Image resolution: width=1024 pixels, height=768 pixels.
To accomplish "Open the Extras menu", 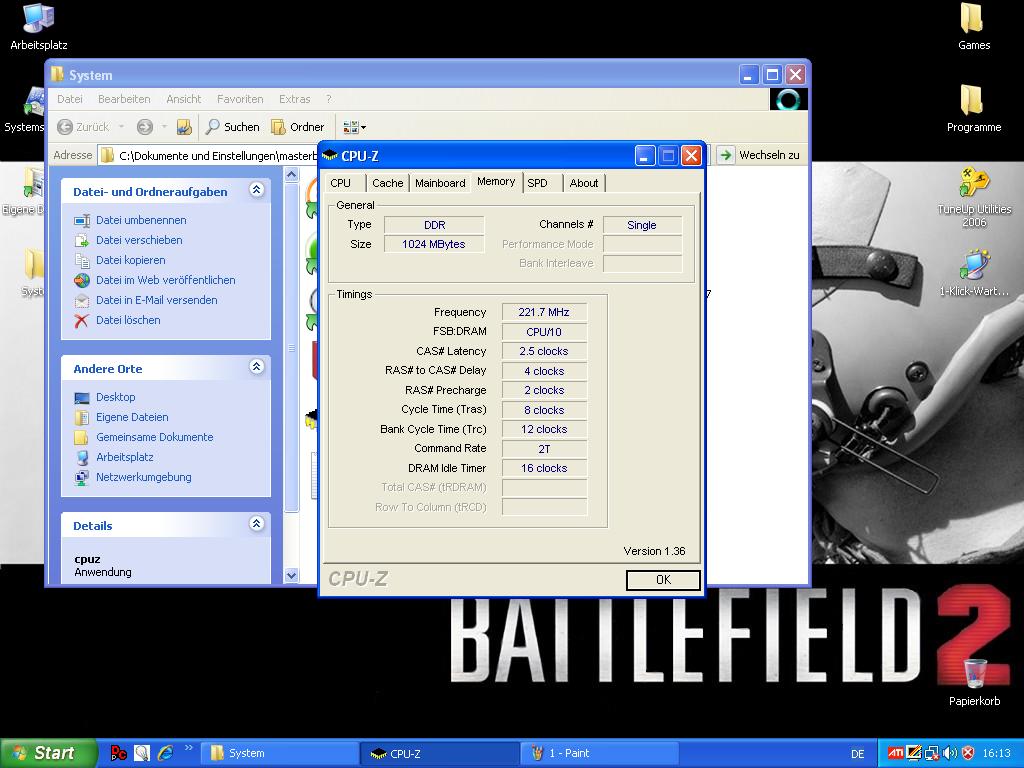I will click(295, 99).
